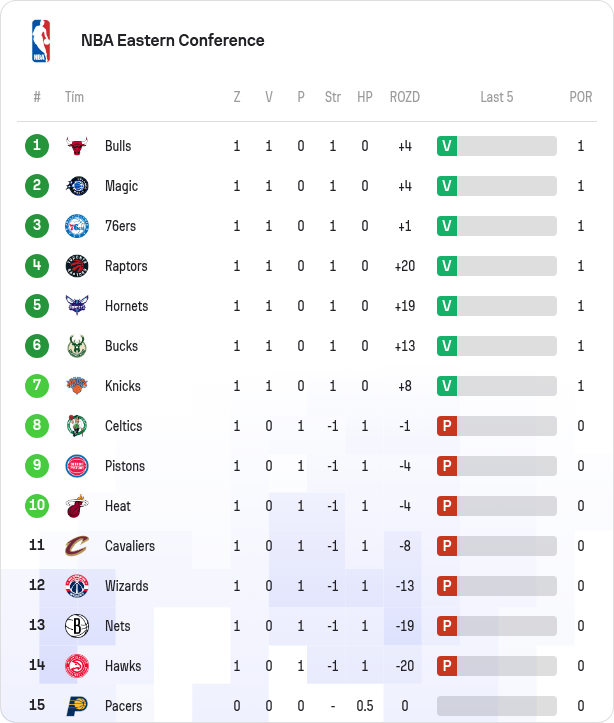Sort by the Str column header
The height and width of the screenshot is (723, 614).
(333, 97)
